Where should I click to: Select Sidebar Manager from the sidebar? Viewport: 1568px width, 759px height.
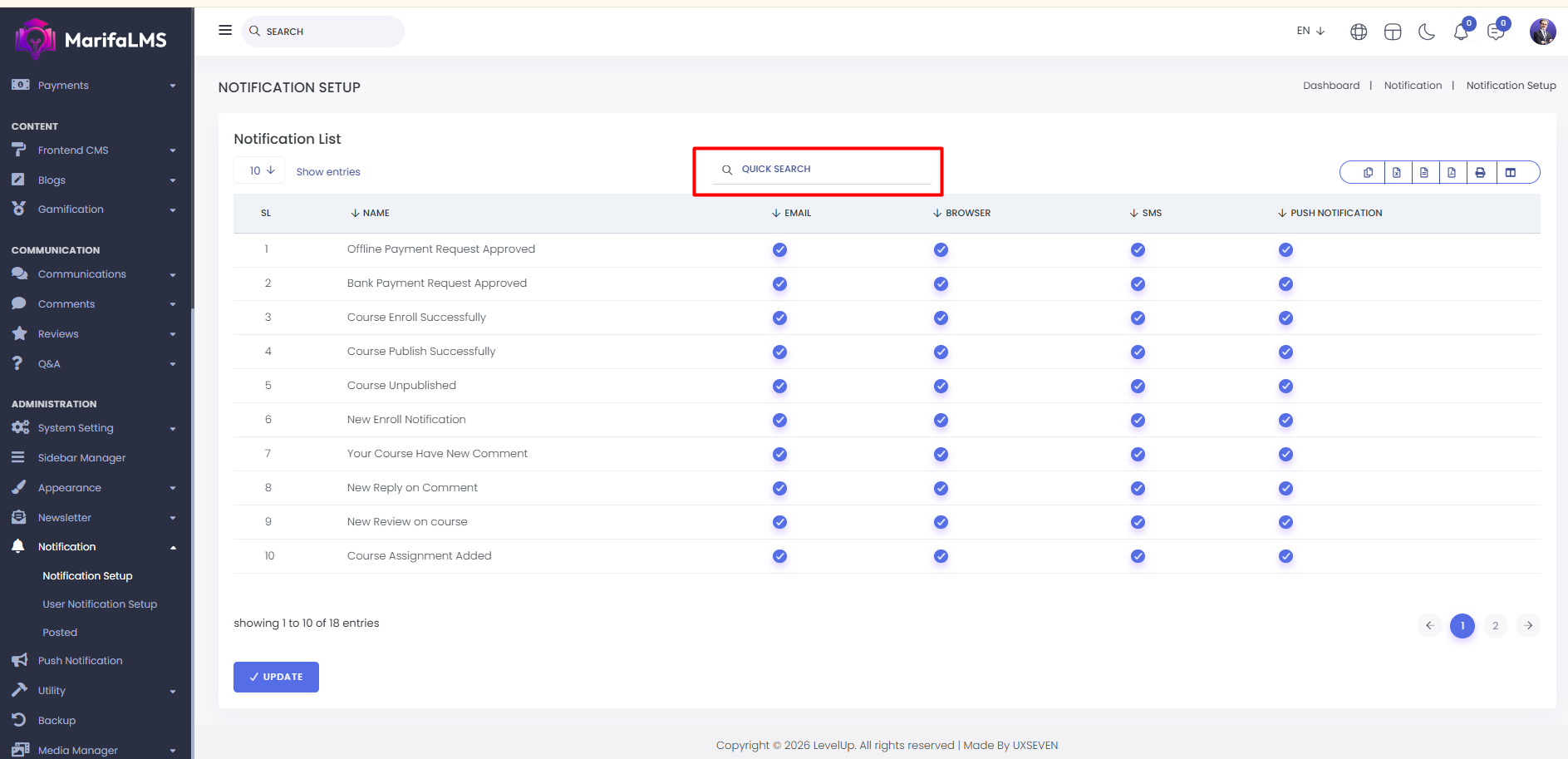(x=81, y=458)
